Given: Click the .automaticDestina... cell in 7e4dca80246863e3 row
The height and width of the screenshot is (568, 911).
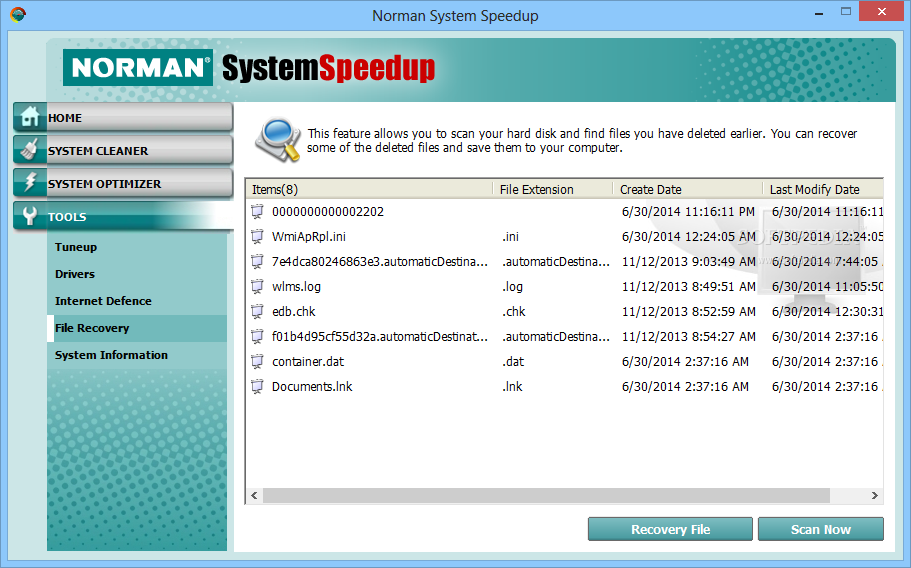Looking at the screenshot, I should pyautogui.click(x=556, y=261).
